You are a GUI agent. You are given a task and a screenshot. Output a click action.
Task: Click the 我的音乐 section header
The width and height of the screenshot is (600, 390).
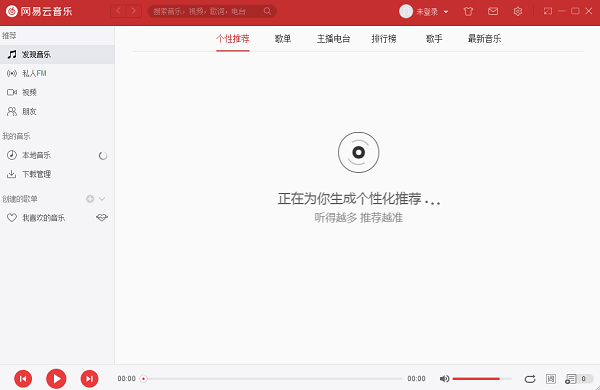pyautogui.click(x=16, y=136)
